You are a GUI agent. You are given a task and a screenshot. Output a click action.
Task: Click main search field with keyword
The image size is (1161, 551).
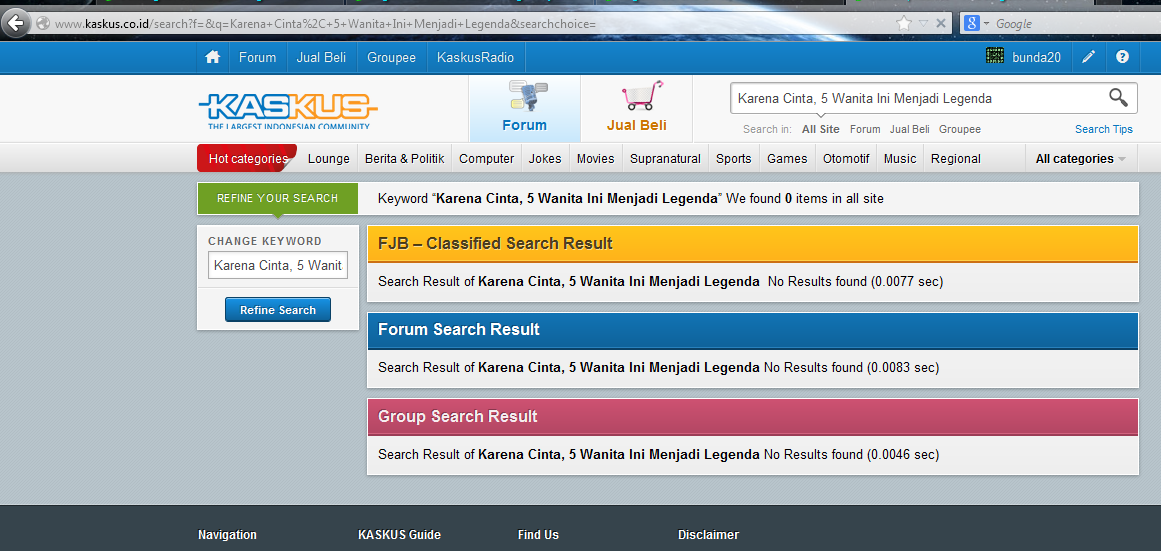tap(918, 98)
